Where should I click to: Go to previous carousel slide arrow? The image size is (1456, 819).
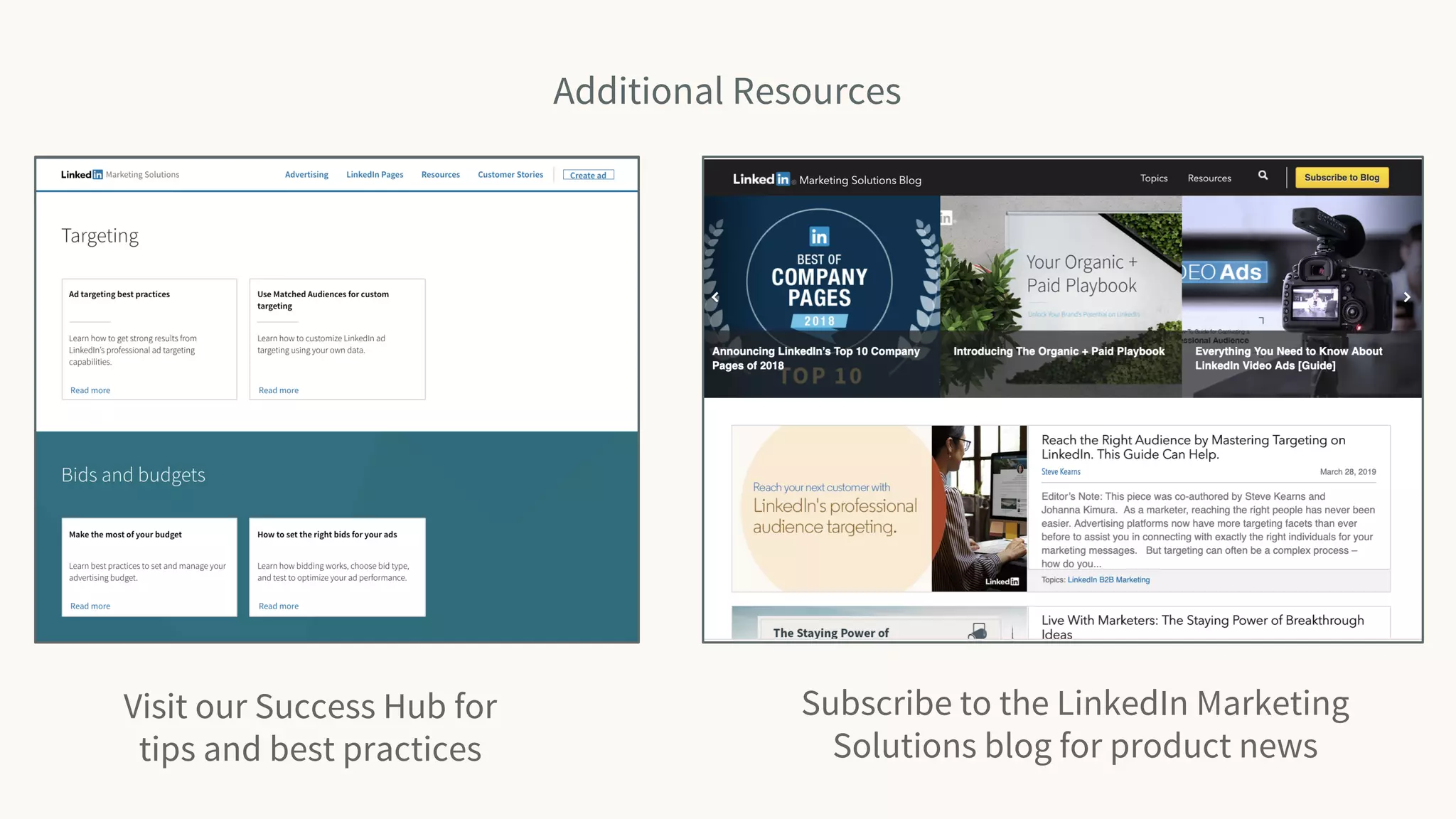coord(715,297)
